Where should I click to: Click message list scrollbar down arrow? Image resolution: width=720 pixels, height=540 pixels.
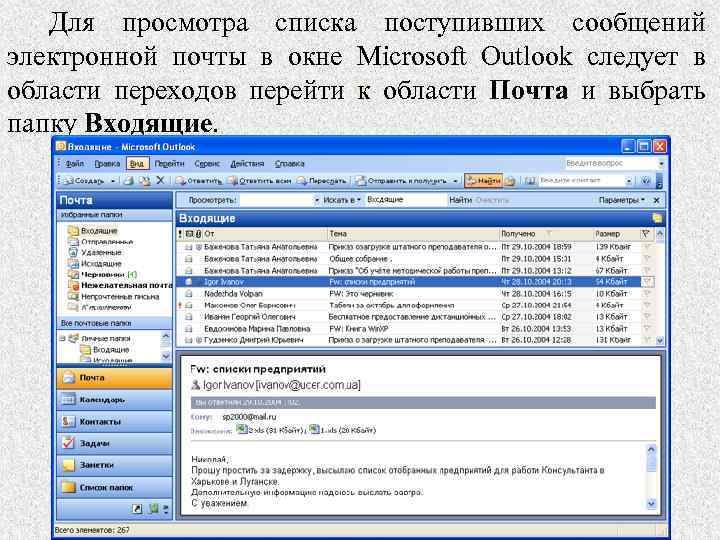[x=660, y=341]
